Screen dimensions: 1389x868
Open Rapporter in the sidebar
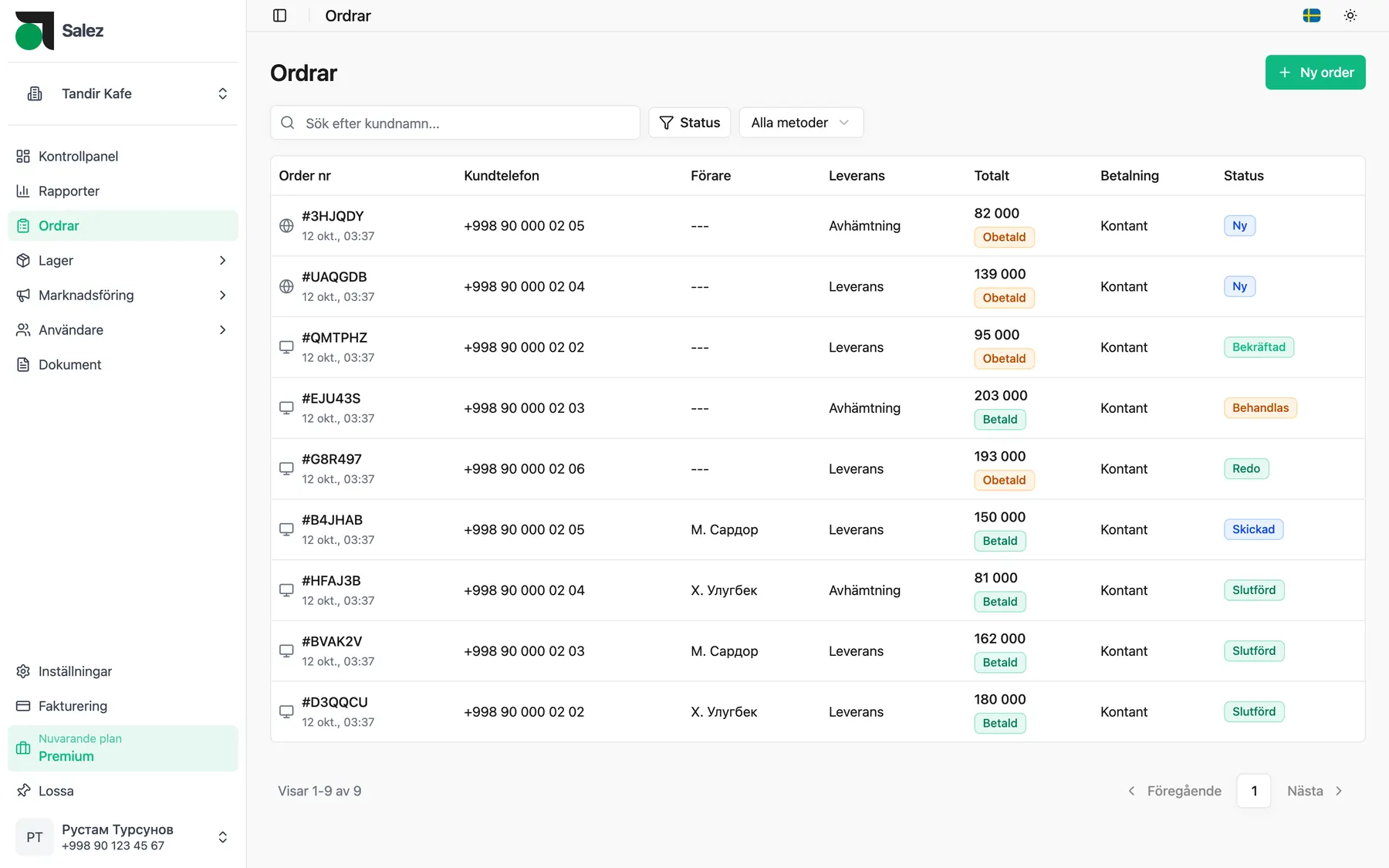click(123, 191)
